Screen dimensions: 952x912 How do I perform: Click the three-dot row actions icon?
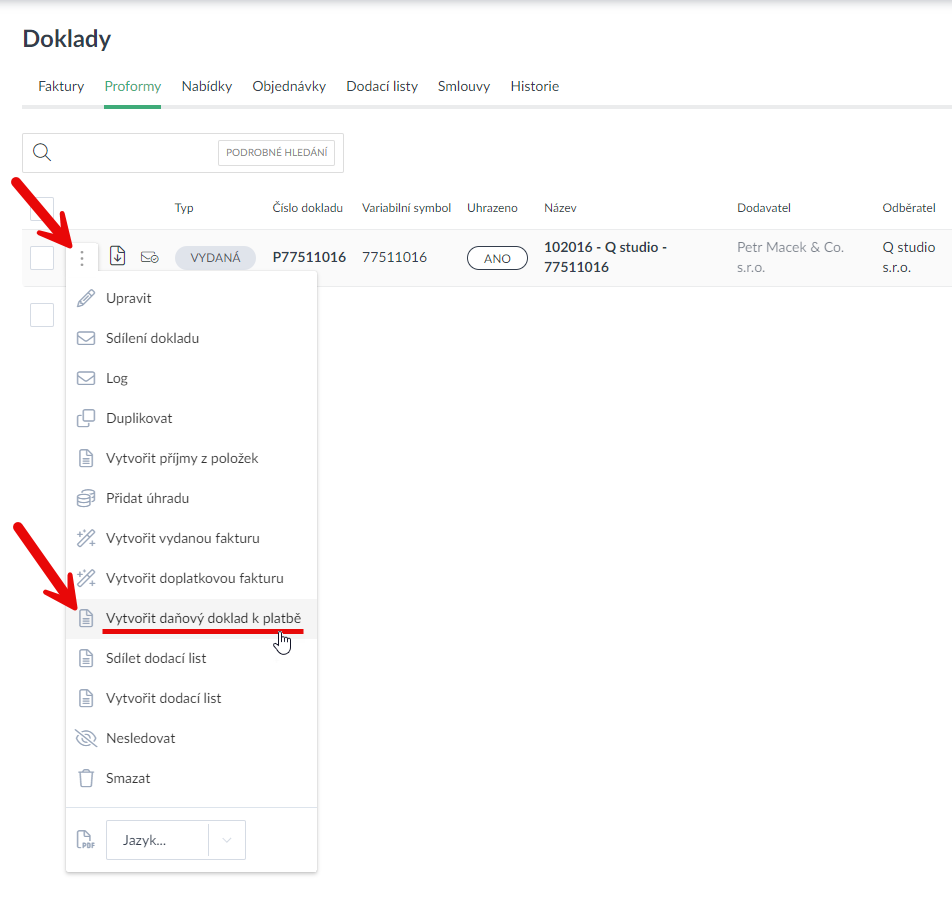coord(82,258)
